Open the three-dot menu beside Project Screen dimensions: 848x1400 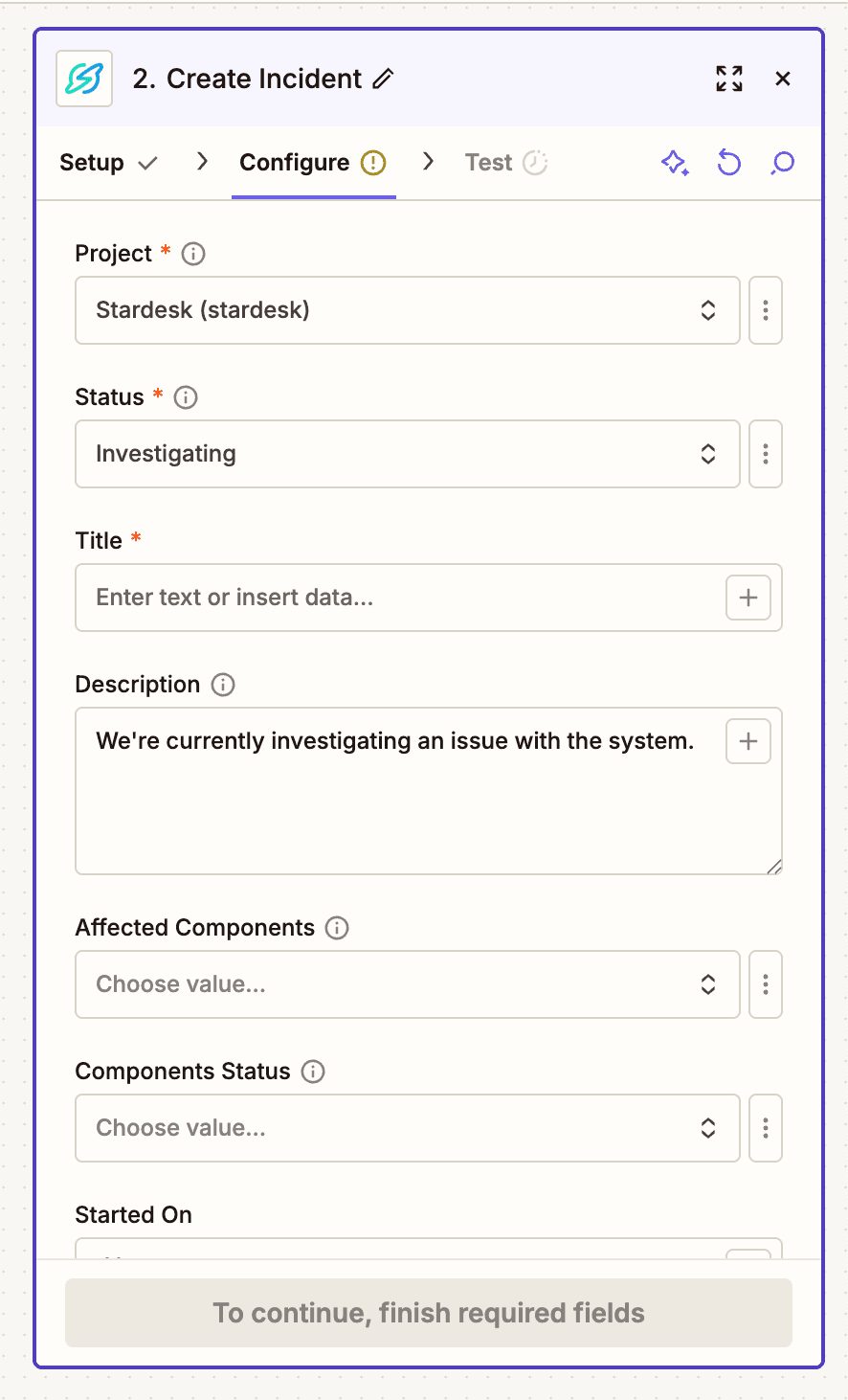tap(766, 310)
